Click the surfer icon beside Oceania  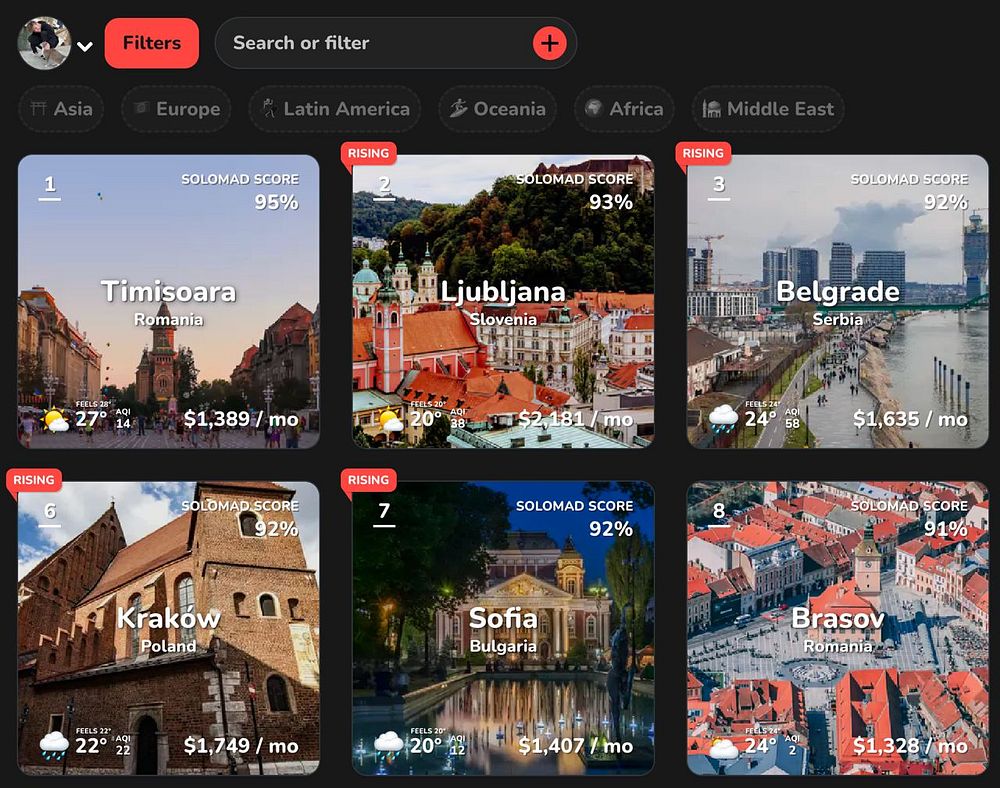coord(459,108)
